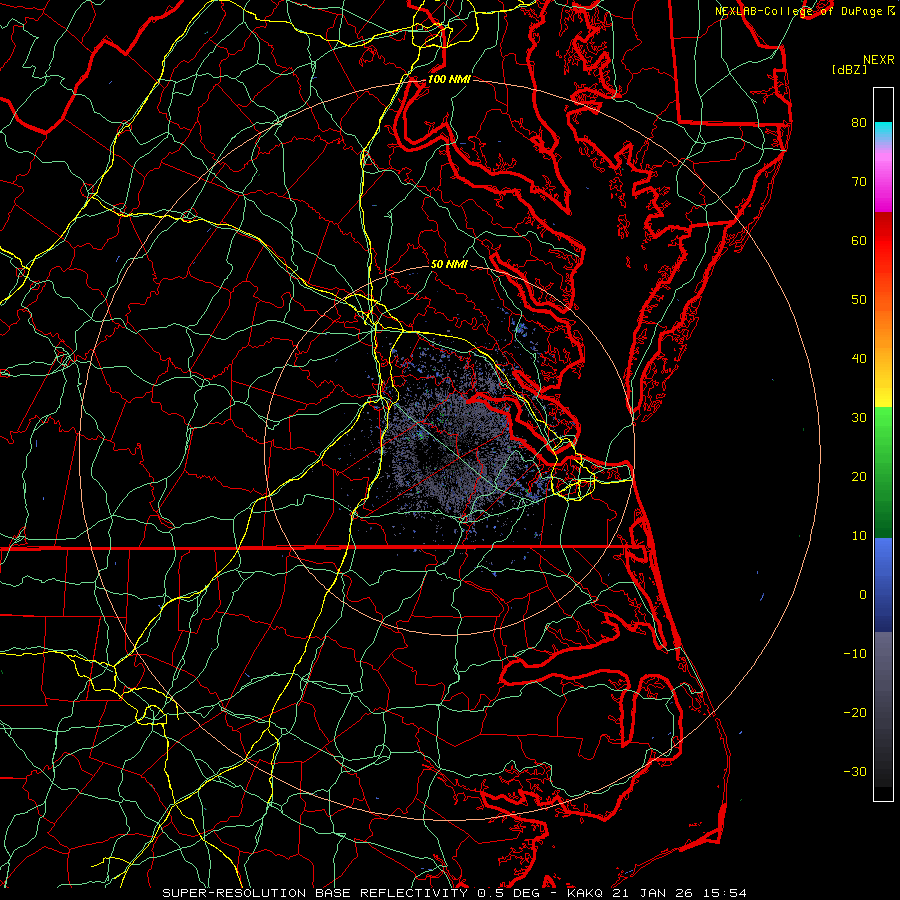Viewport: 900px width, 900px height.
Task: Click the -30 value on the dBZ scale
Action: (x=854, y=771)
